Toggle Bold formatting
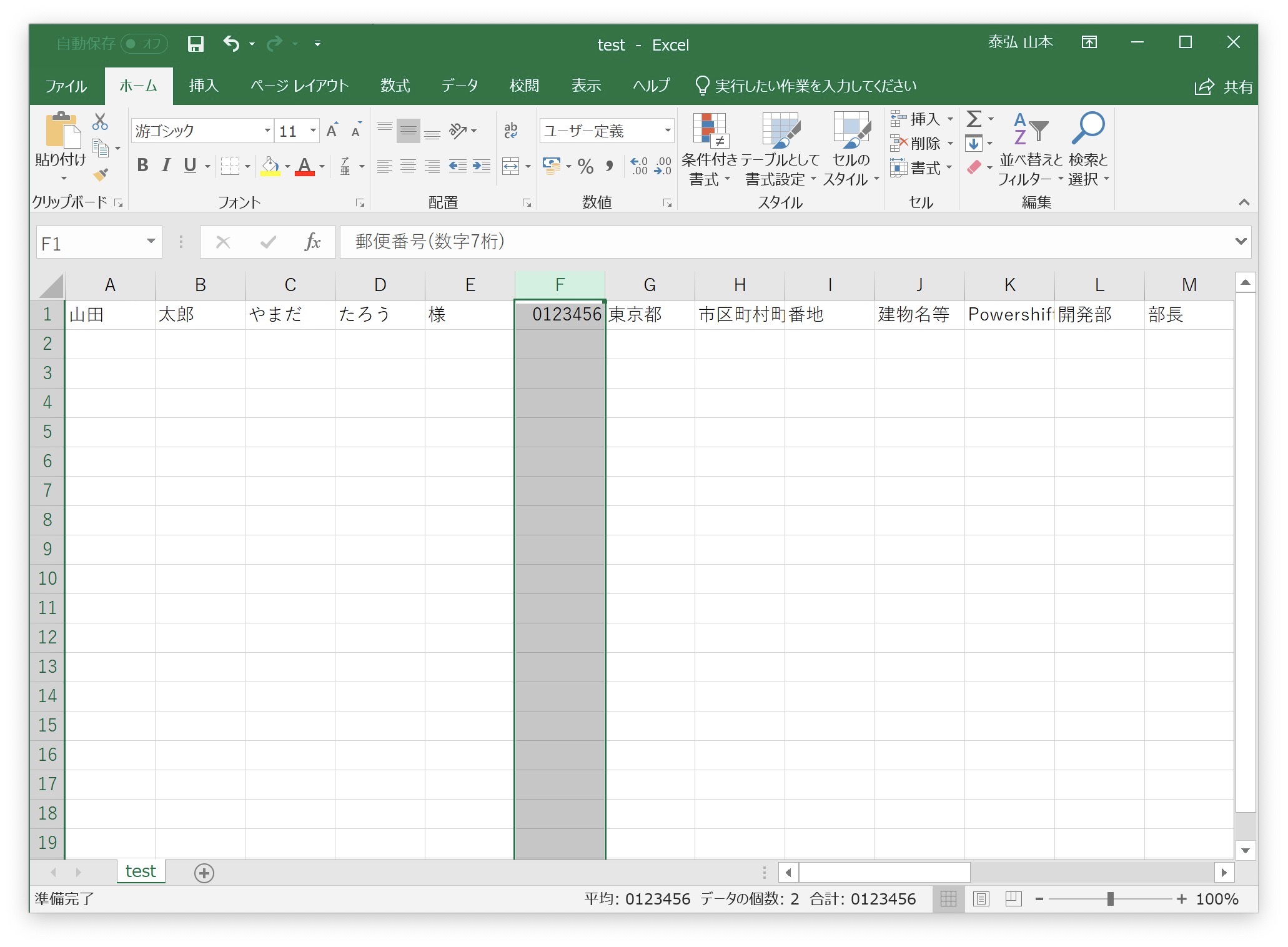This screenshot has width=1288, height=947. (142, 166)
